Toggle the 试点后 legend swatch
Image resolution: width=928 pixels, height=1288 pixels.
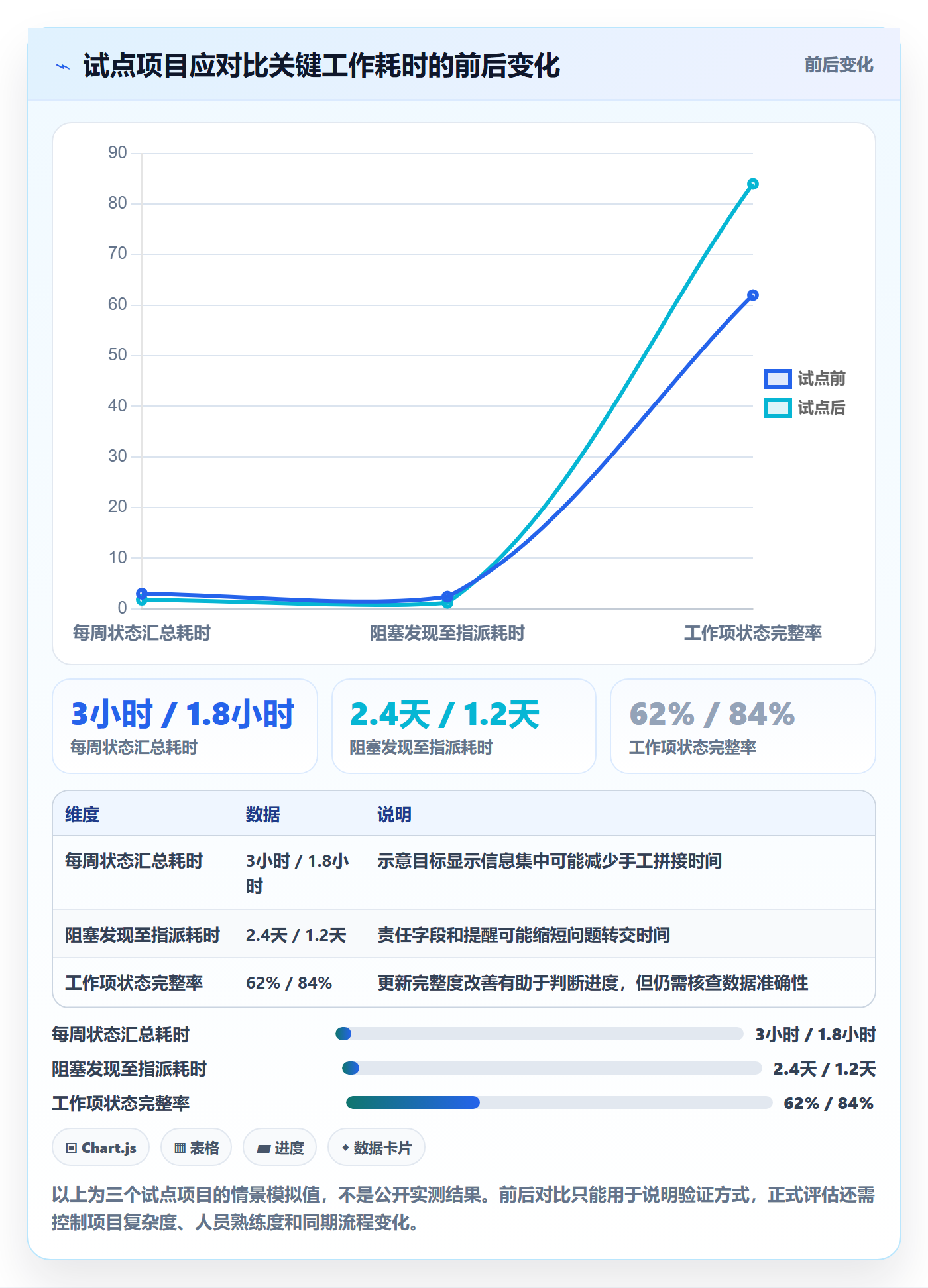click(x=778, y=407)
